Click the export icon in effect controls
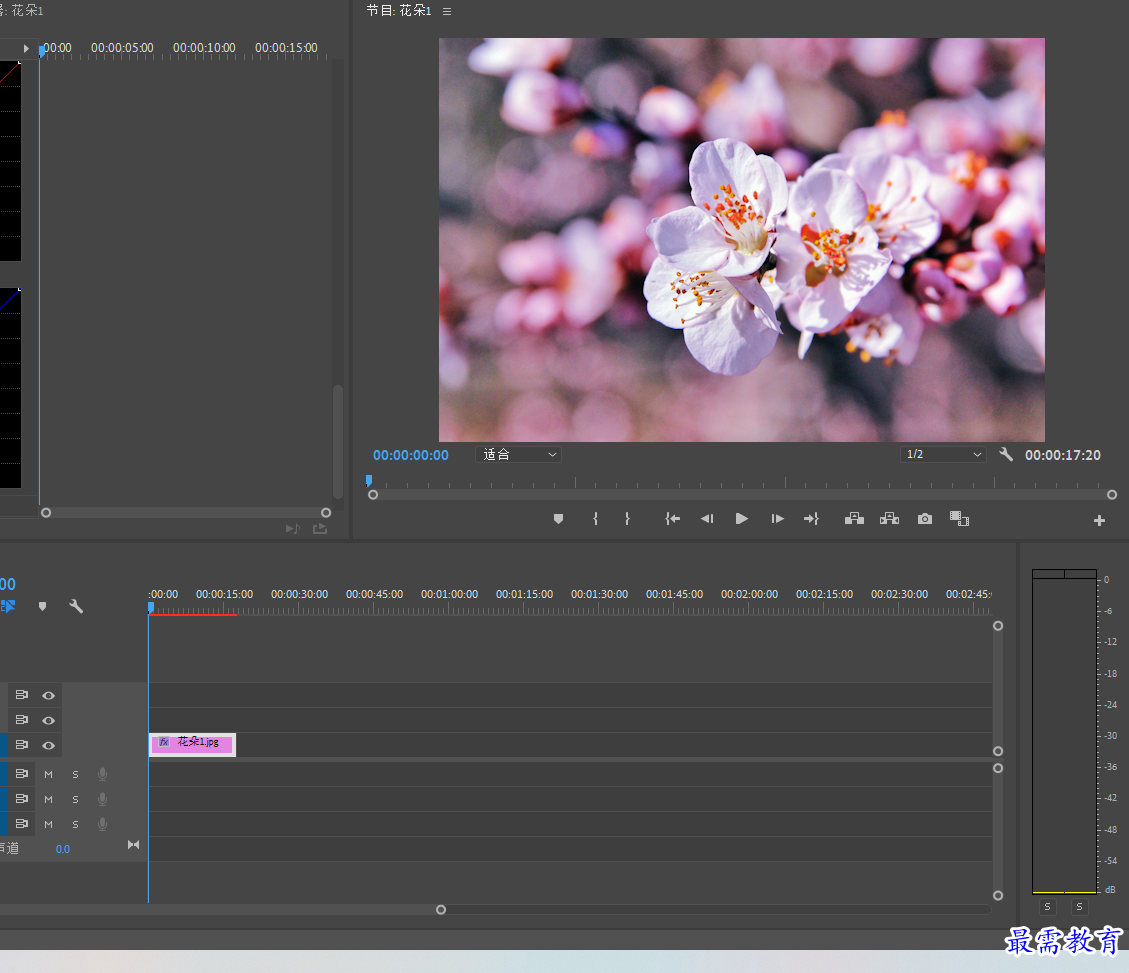The height and width of the screenshot is (973, 1129). tap(320, 529)
